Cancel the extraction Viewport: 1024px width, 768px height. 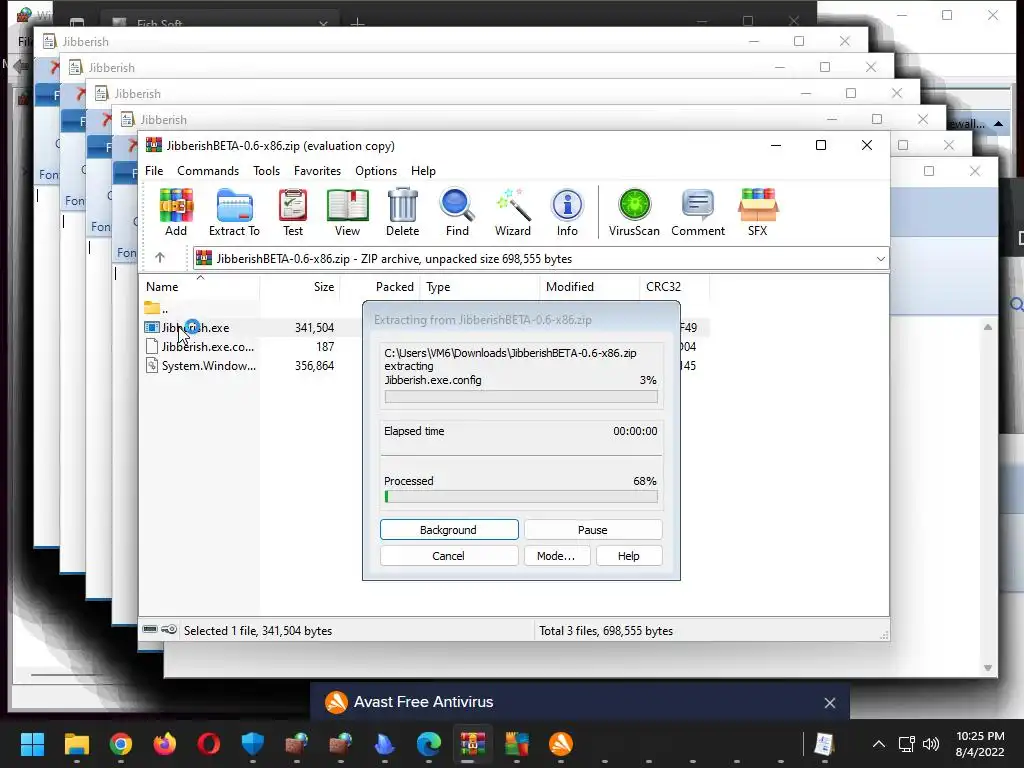449,556
